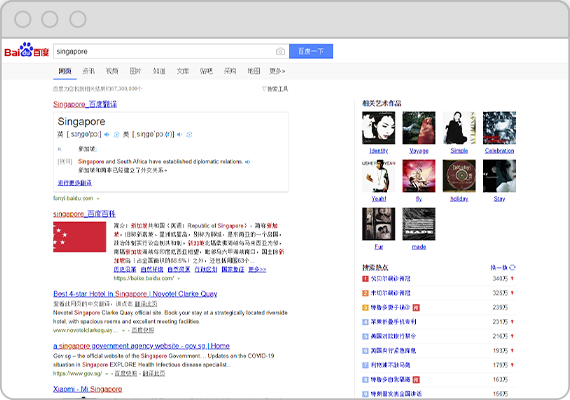
Task: Open the Voyage album link
Action: (x=419, y=151)
